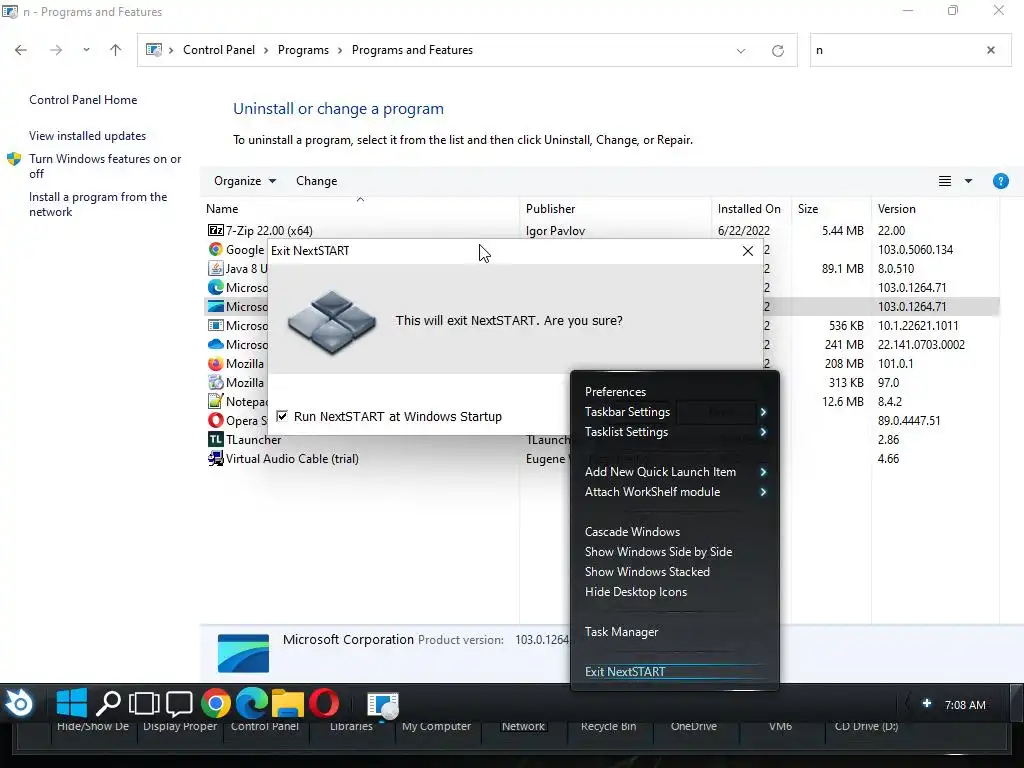Screen dimensions: 1024x768
Task: Click the 7-Zip program icon
Action: pos(216,230)
